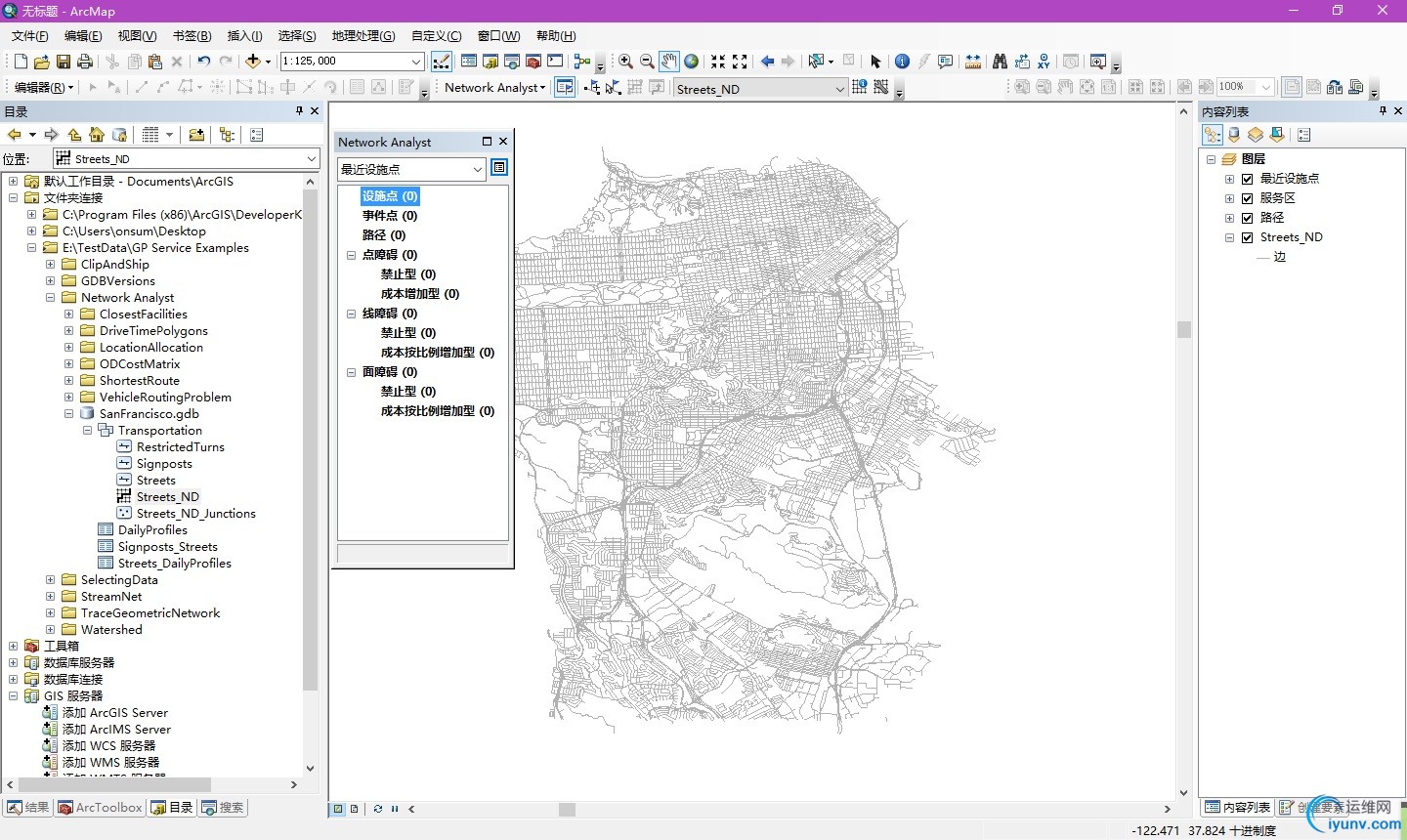The width and height of the screenshot is (1407, 840).
Task: Open the 位置 location combo box
Action: pos(186,158)
